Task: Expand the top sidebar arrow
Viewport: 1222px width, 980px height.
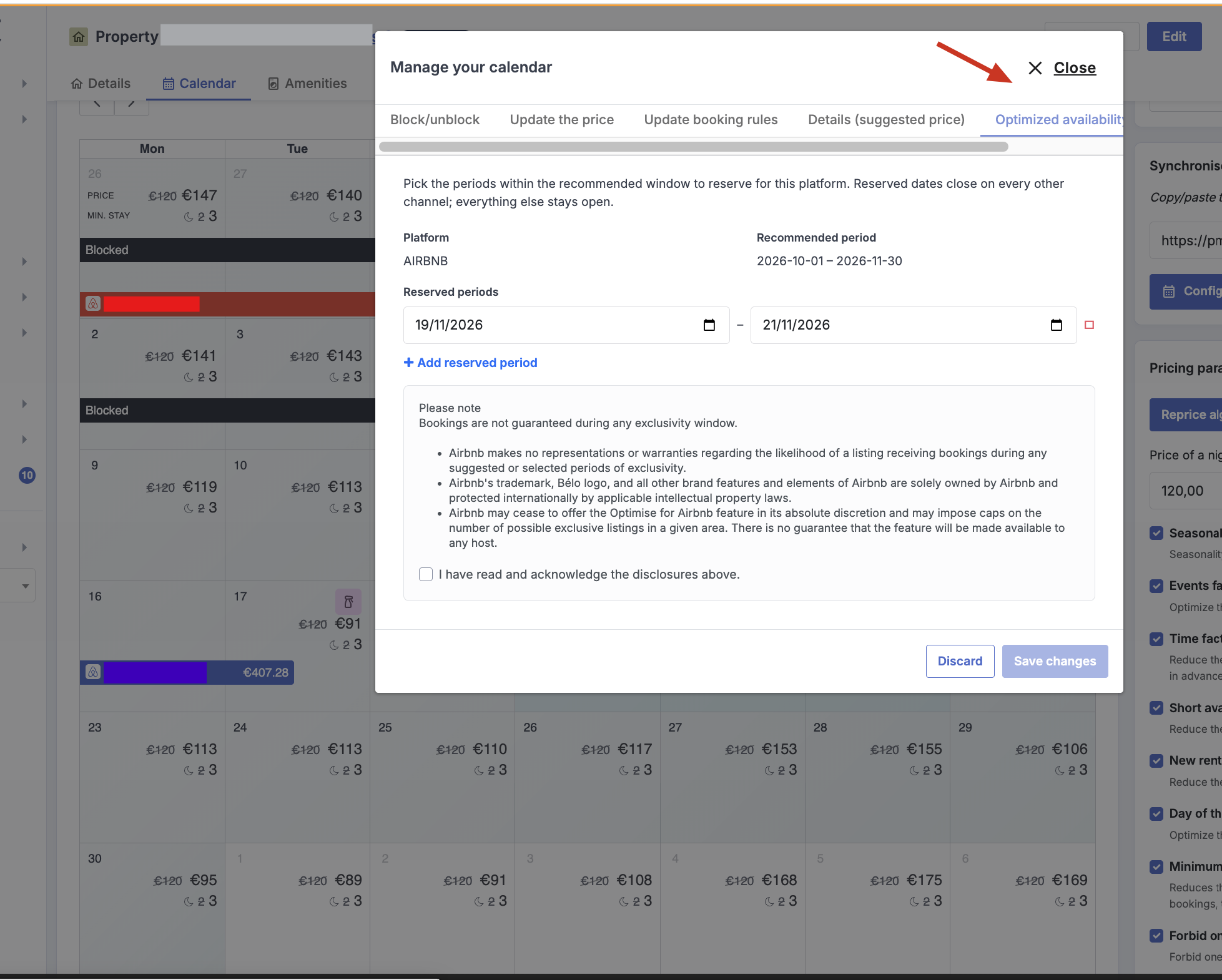Action: pos(24,84)
